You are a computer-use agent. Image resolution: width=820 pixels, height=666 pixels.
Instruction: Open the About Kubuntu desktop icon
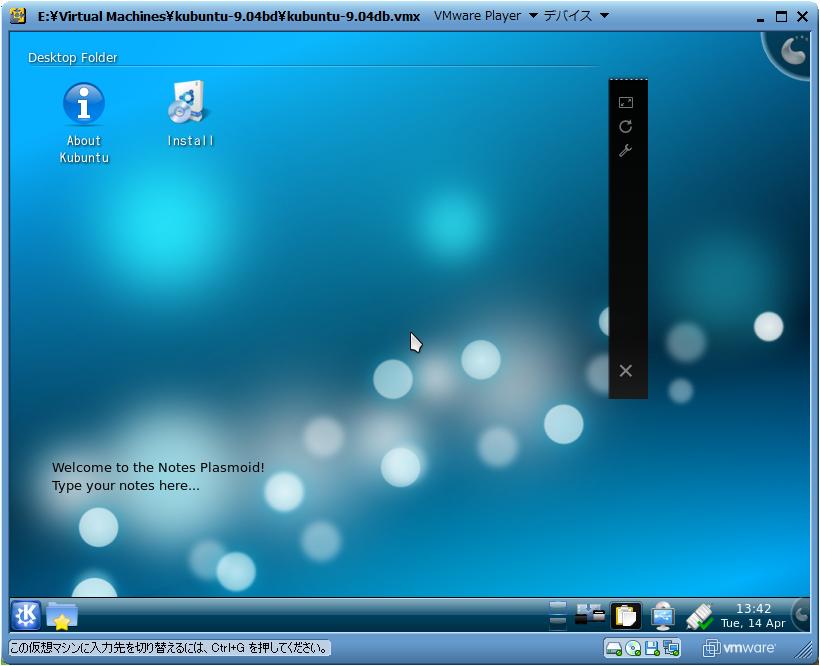(84, 103)
